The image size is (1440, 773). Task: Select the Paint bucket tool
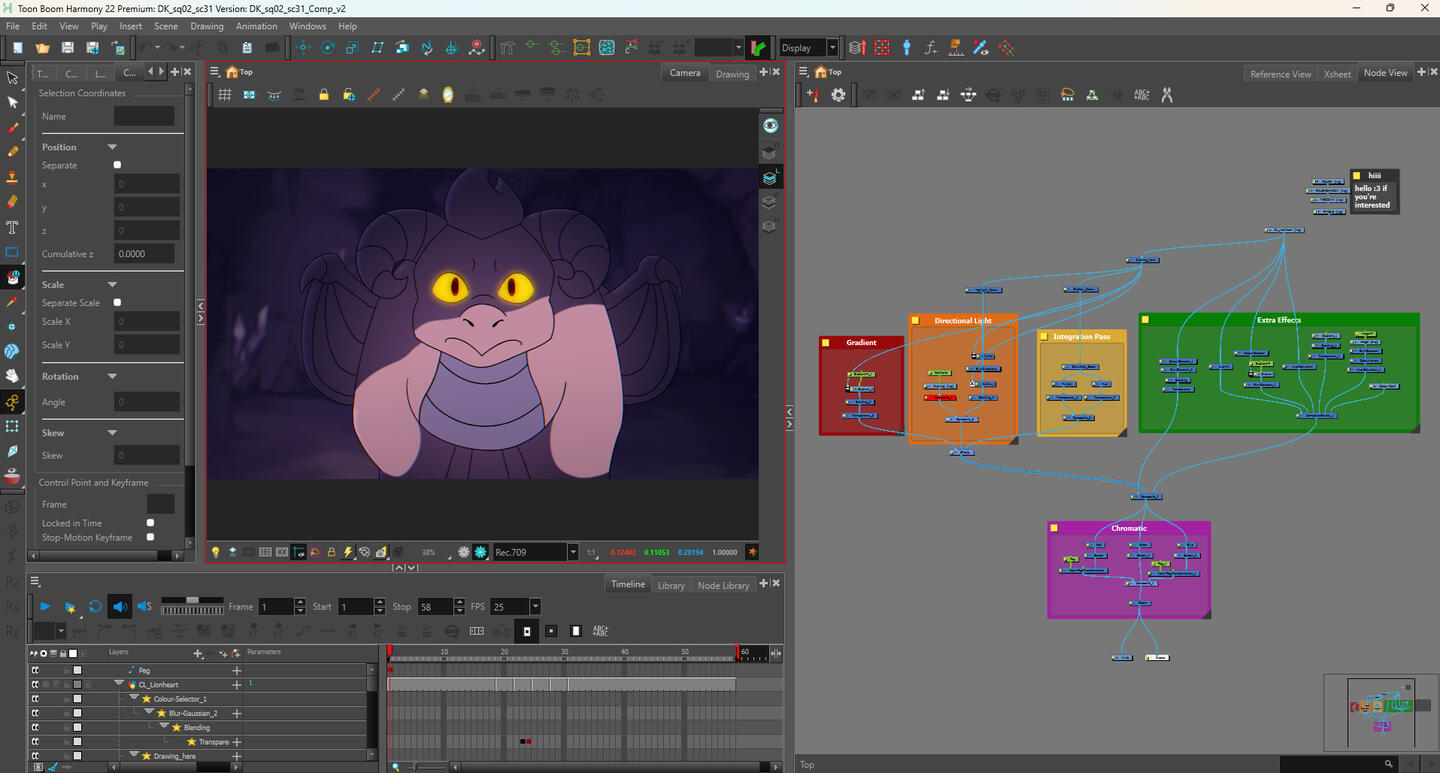pos(12,277)
